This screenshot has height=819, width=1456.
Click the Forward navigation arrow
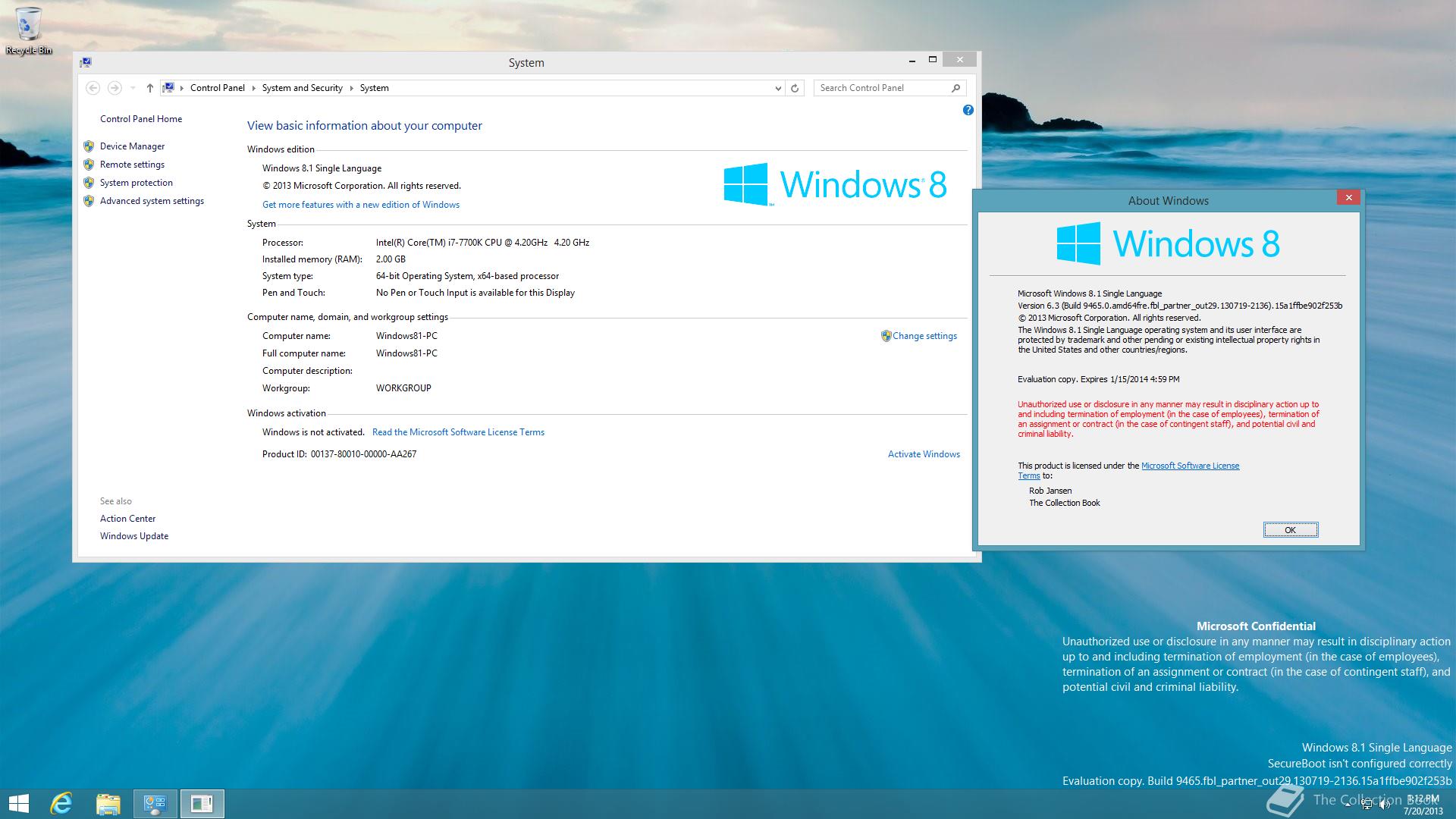[115, 88]
